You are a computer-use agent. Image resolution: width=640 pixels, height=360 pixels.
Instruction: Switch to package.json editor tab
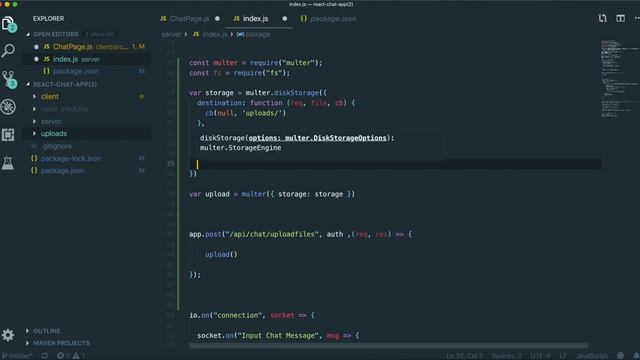328,19
